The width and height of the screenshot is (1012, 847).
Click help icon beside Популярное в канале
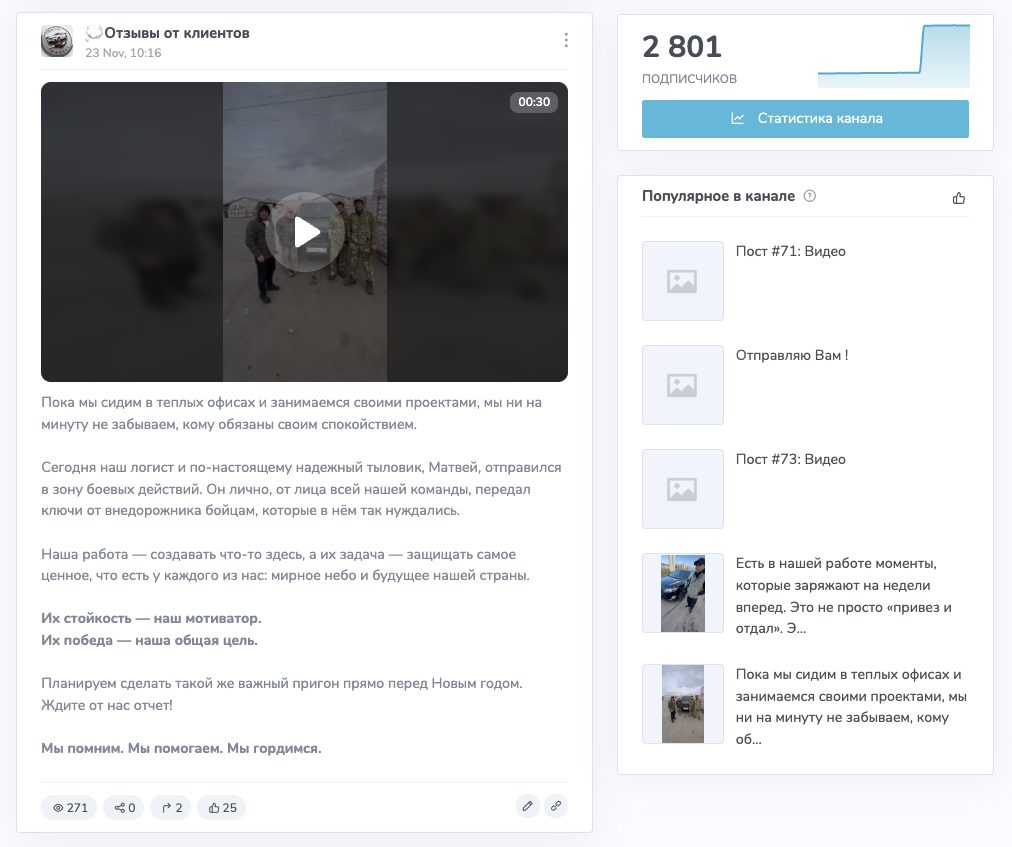(810, 196)
